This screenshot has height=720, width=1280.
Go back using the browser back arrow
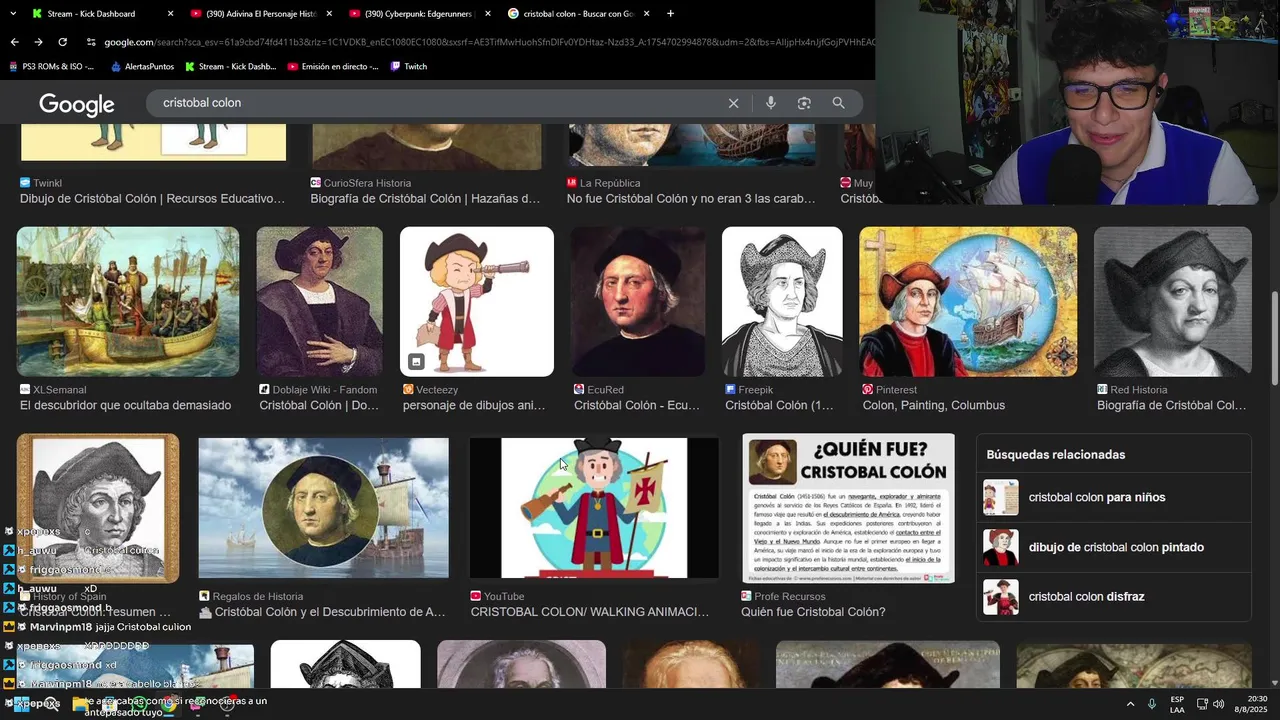coord(14,42)
